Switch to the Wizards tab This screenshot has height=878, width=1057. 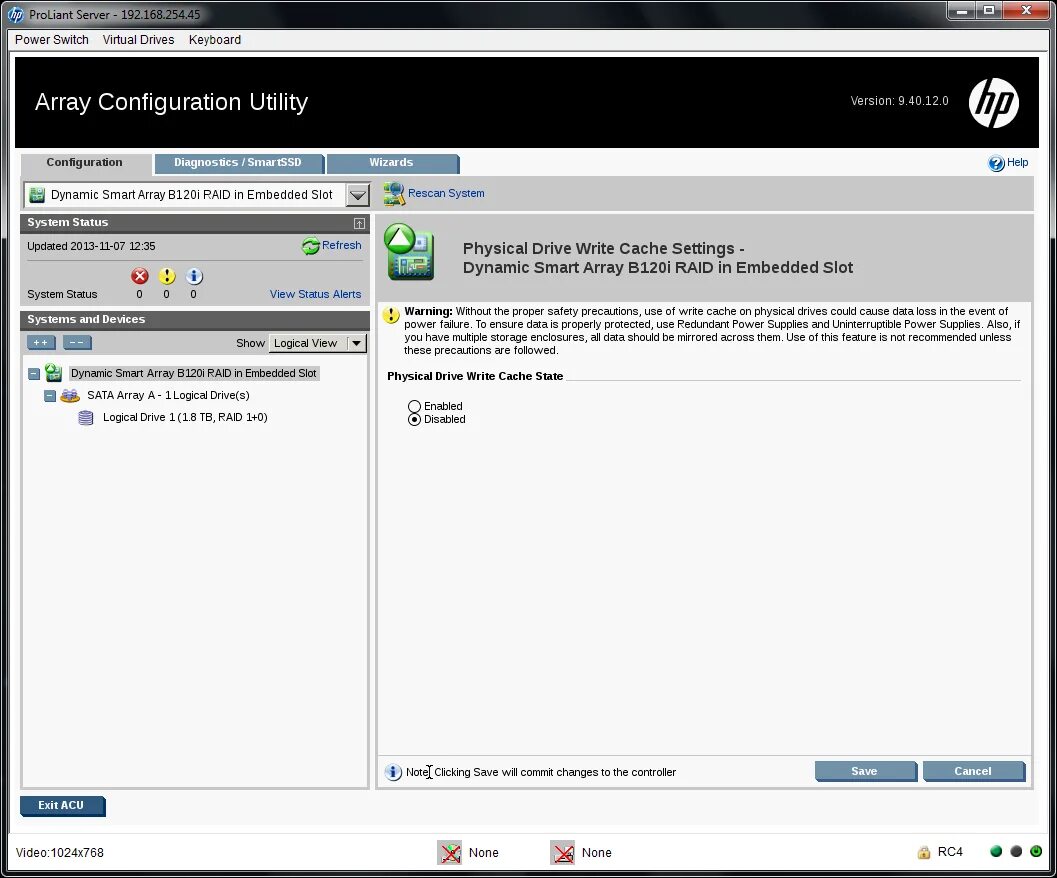pyautogui.click(x=392, y=163)
